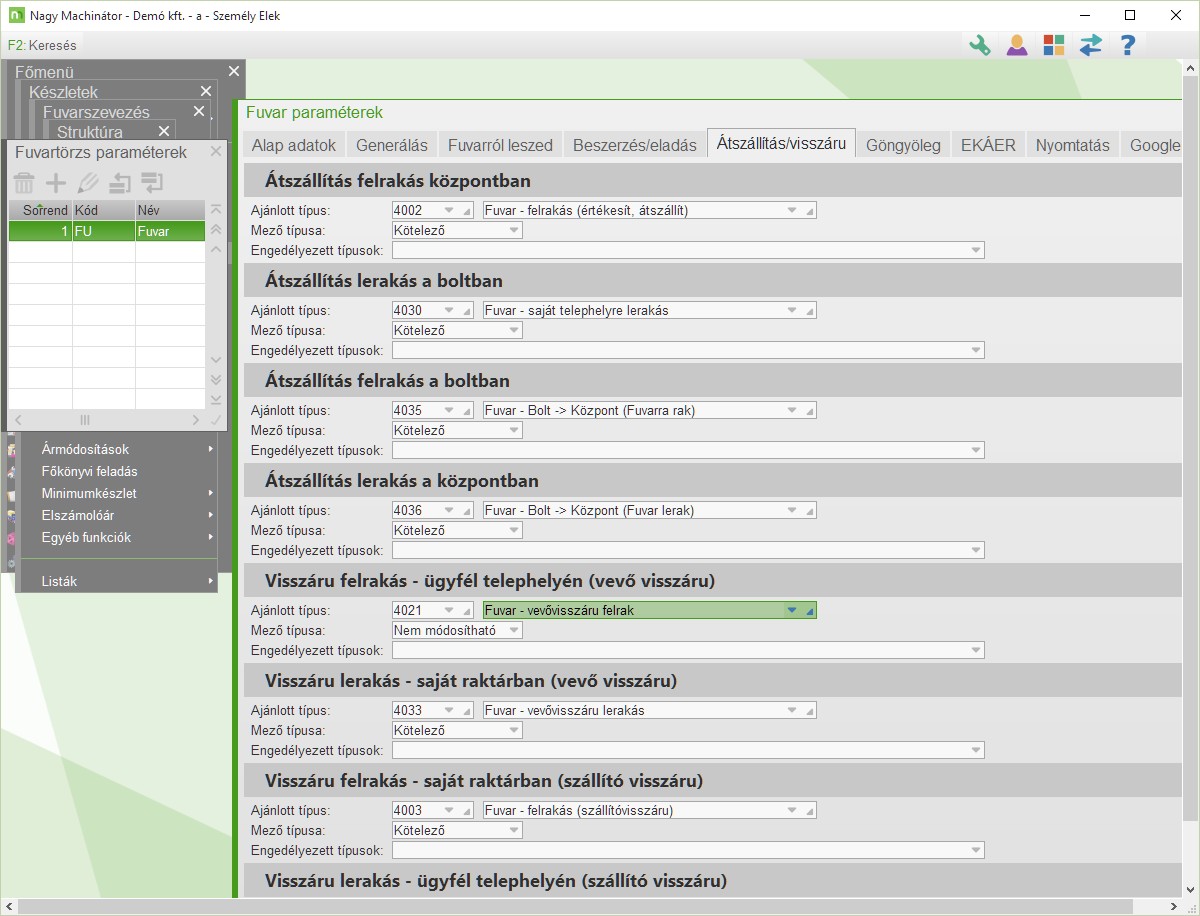Viewport: 1200px width, 916px height.
Task: Close the Struktúra panel
Action: tap(164, 131)
